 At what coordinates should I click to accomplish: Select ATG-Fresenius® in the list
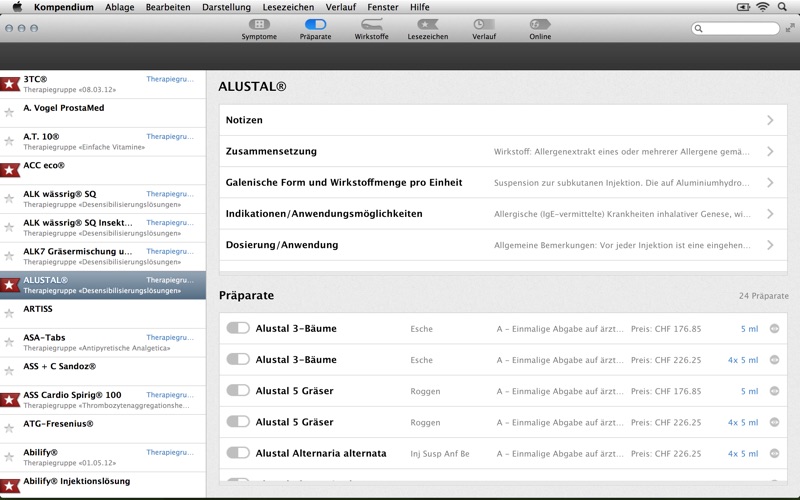[103, 429]
